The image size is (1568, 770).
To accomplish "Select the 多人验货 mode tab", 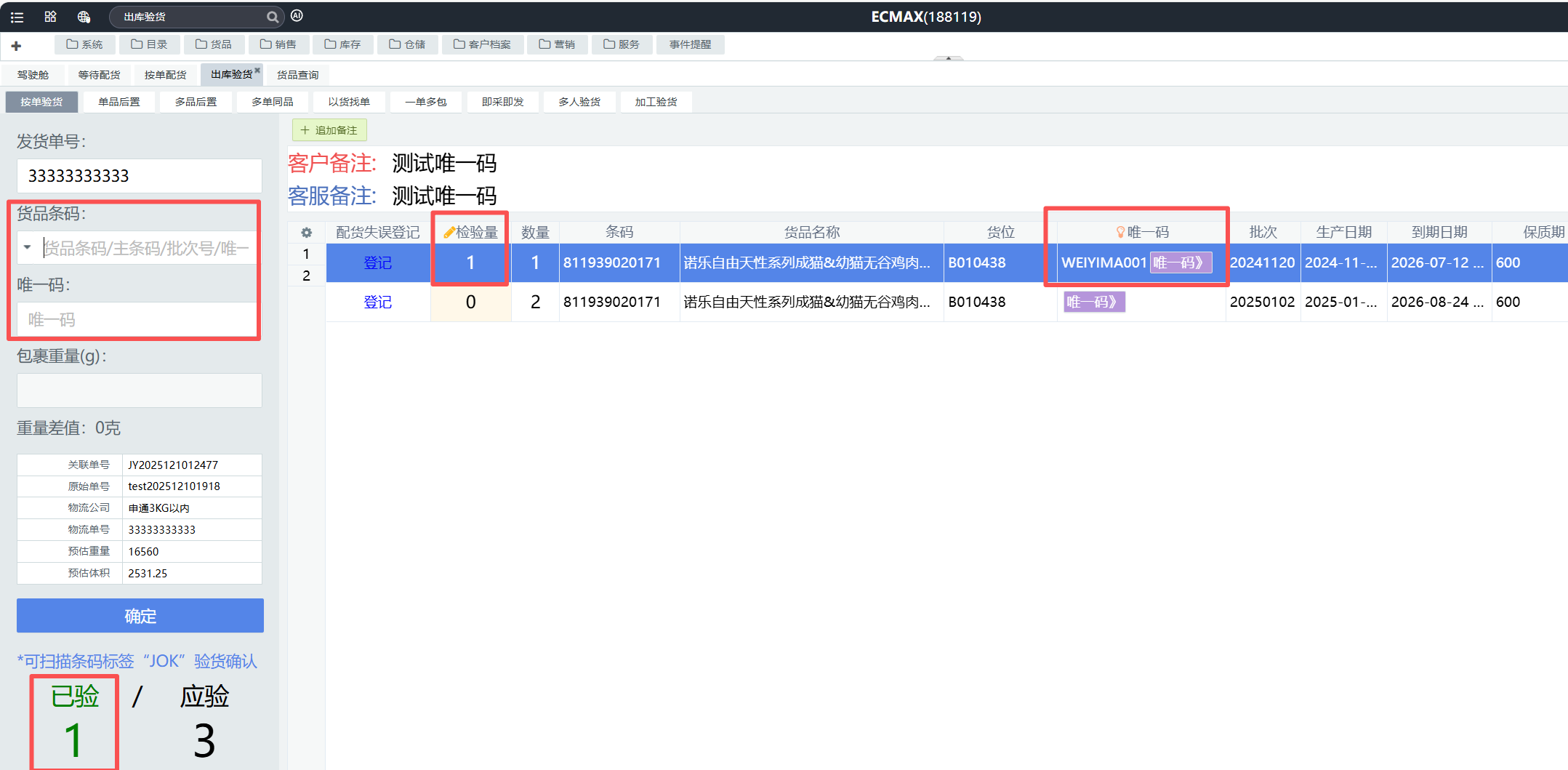I will [x=579, y=102].
